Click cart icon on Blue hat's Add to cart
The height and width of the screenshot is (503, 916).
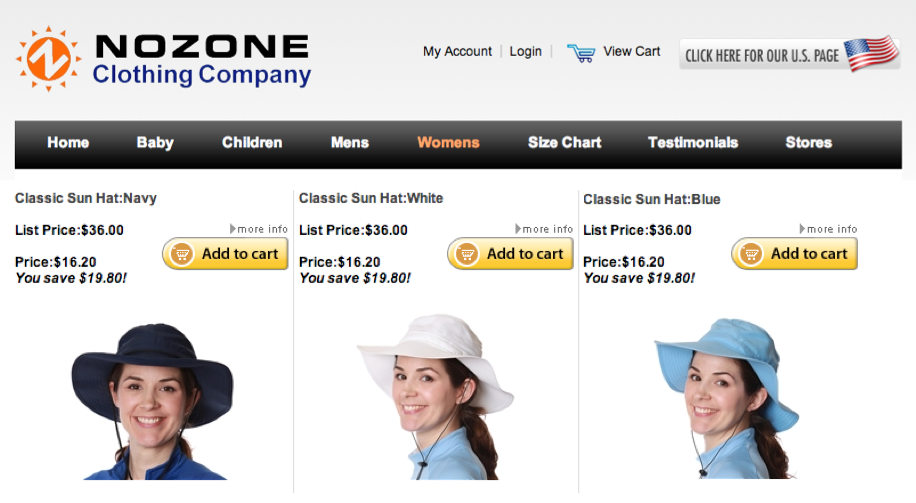[x=751, y=254]
